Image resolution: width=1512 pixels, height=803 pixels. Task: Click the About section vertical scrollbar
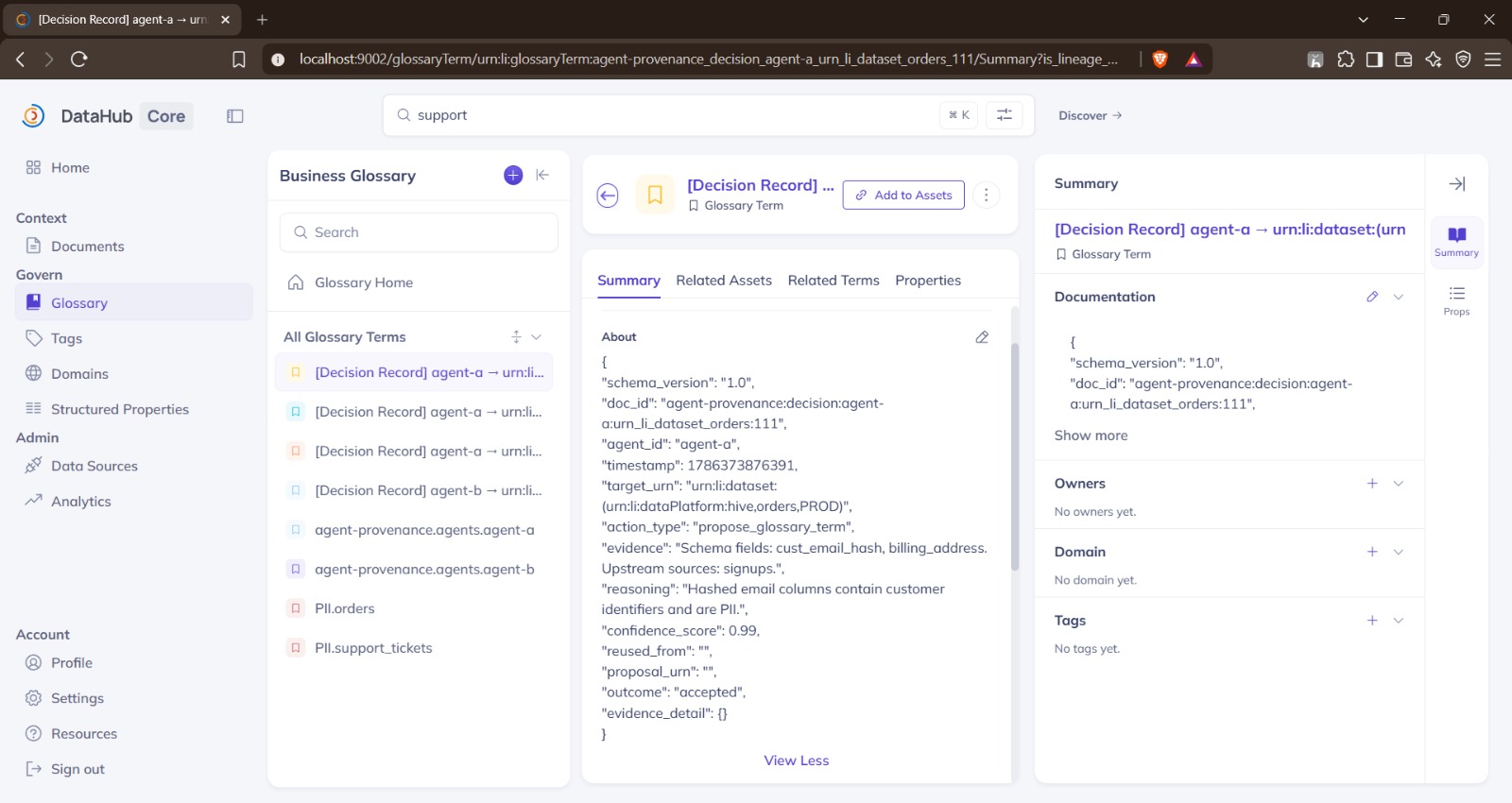pos(1015,457)
